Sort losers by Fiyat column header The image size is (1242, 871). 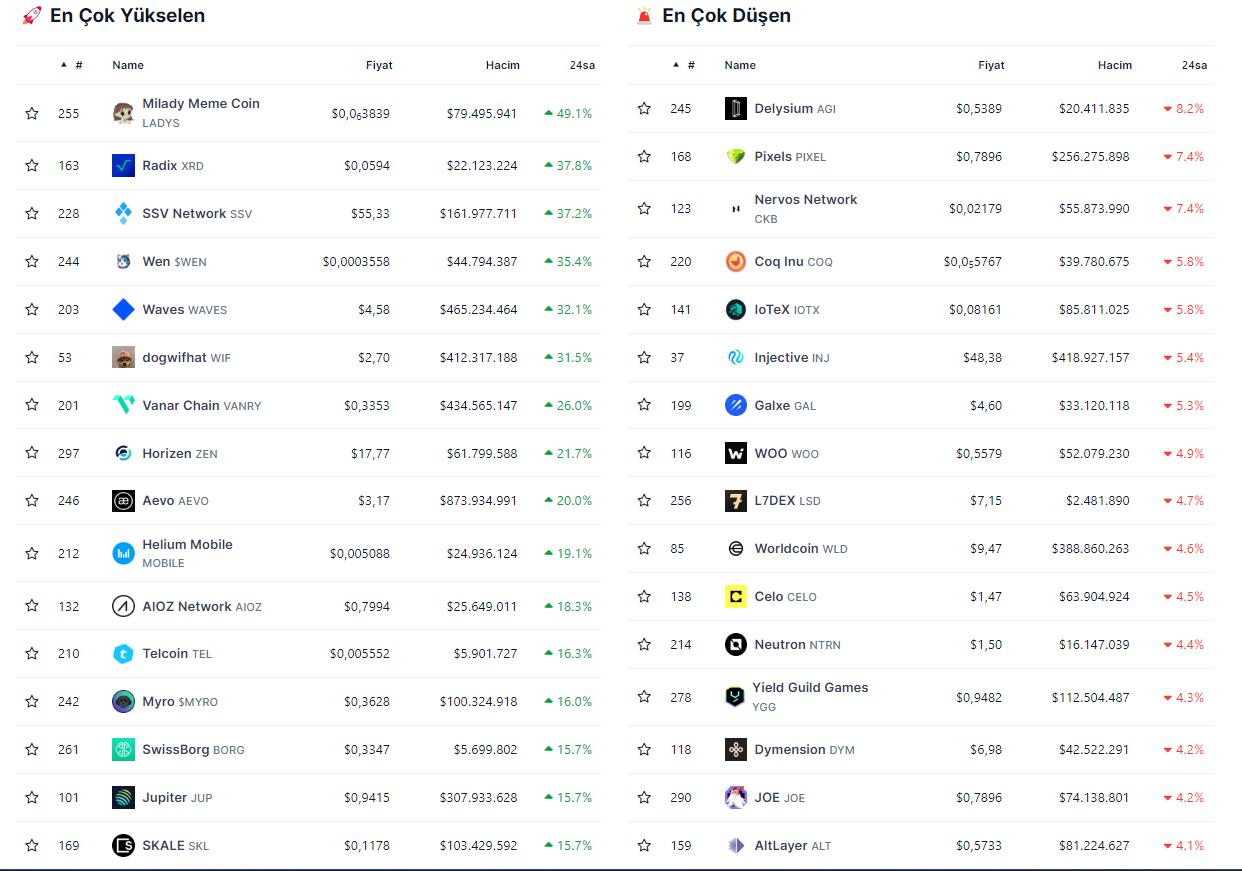click(990, 65)
